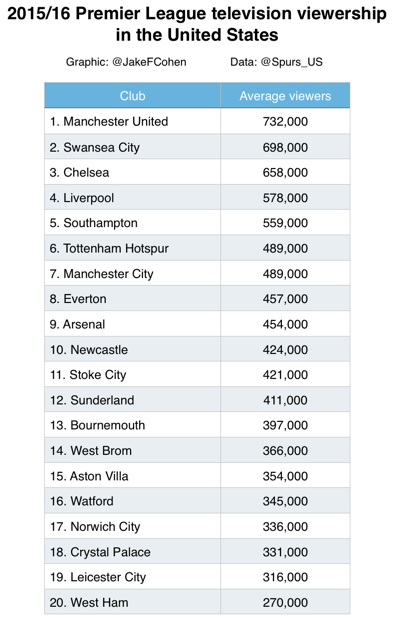Click Newcastle's 424,000 viewers figure
Viewport: 393px width, 621px height.
tap(285, 350)
